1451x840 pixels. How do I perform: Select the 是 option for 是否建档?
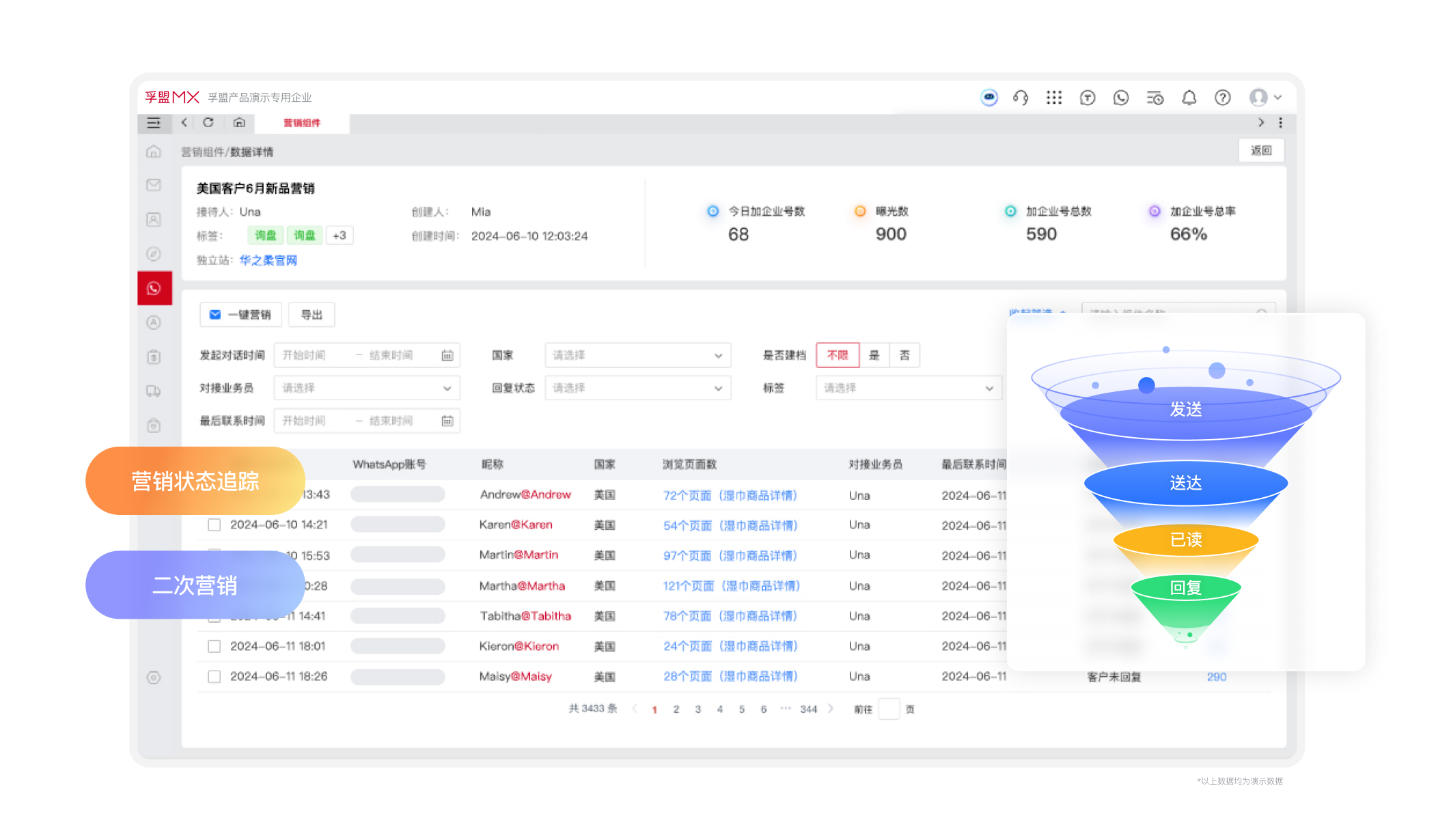[874, 355]
